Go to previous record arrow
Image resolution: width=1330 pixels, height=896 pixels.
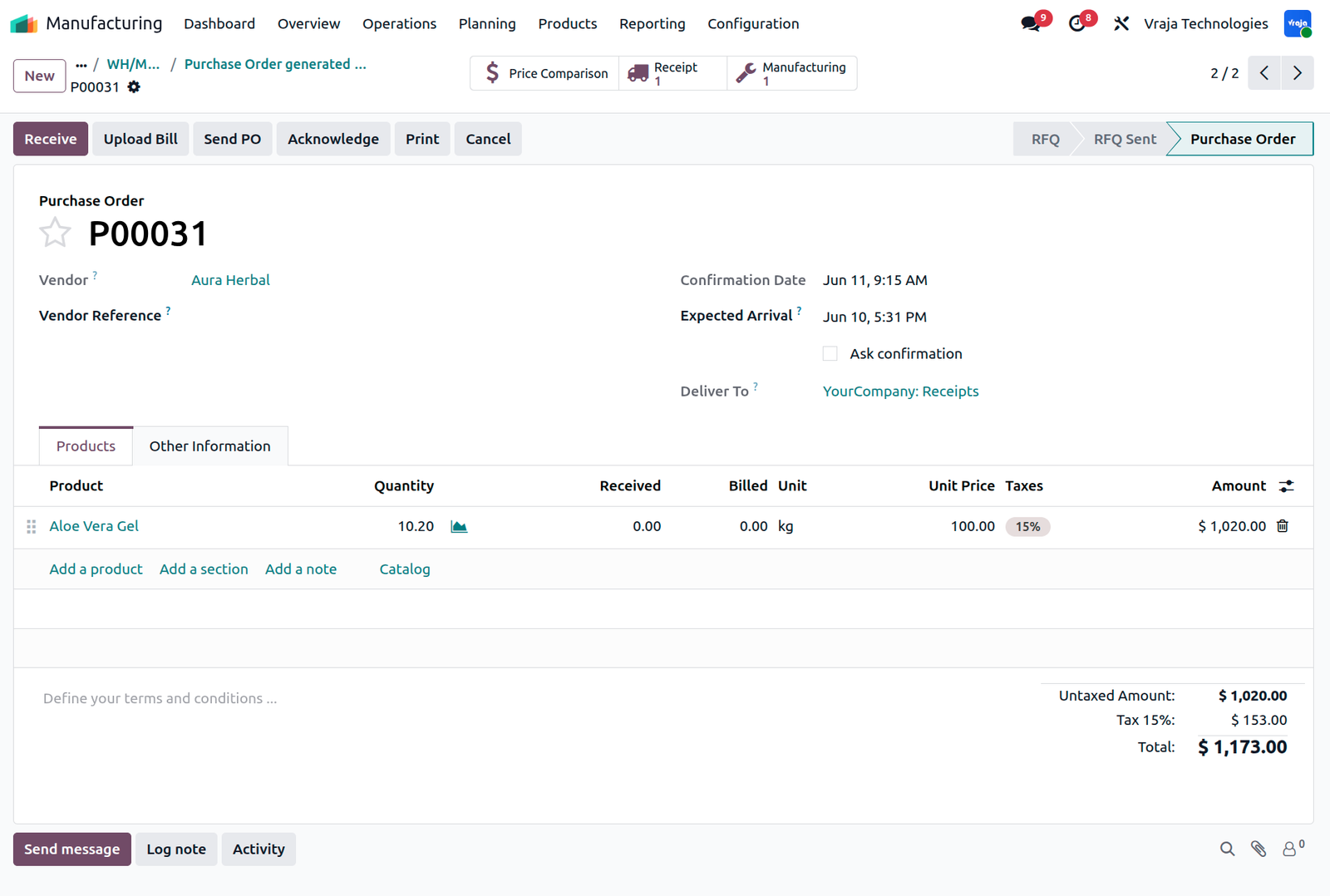pyautogui.click(x=1264, y=73)
